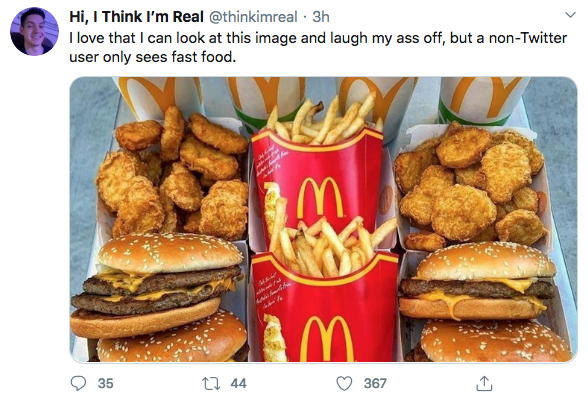The width and height of the screenshot is (588, 401).
Task: Open tweet detail by clicking tweet text
Action: coord(318,48)
